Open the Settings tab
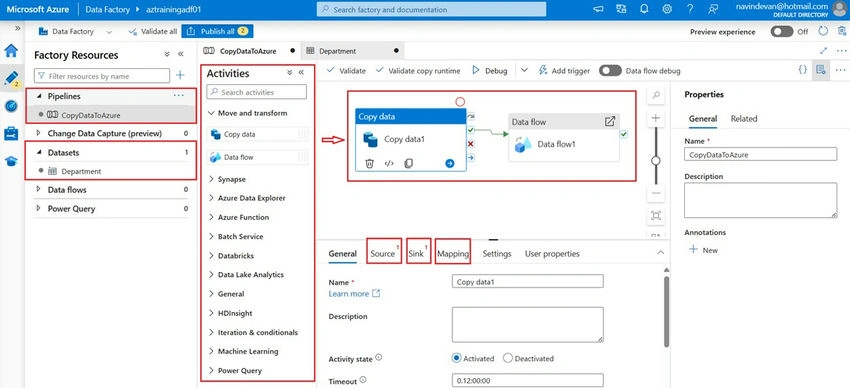This screenshot has height=388, width=850. pyautogui.click(x=497, y=254)
